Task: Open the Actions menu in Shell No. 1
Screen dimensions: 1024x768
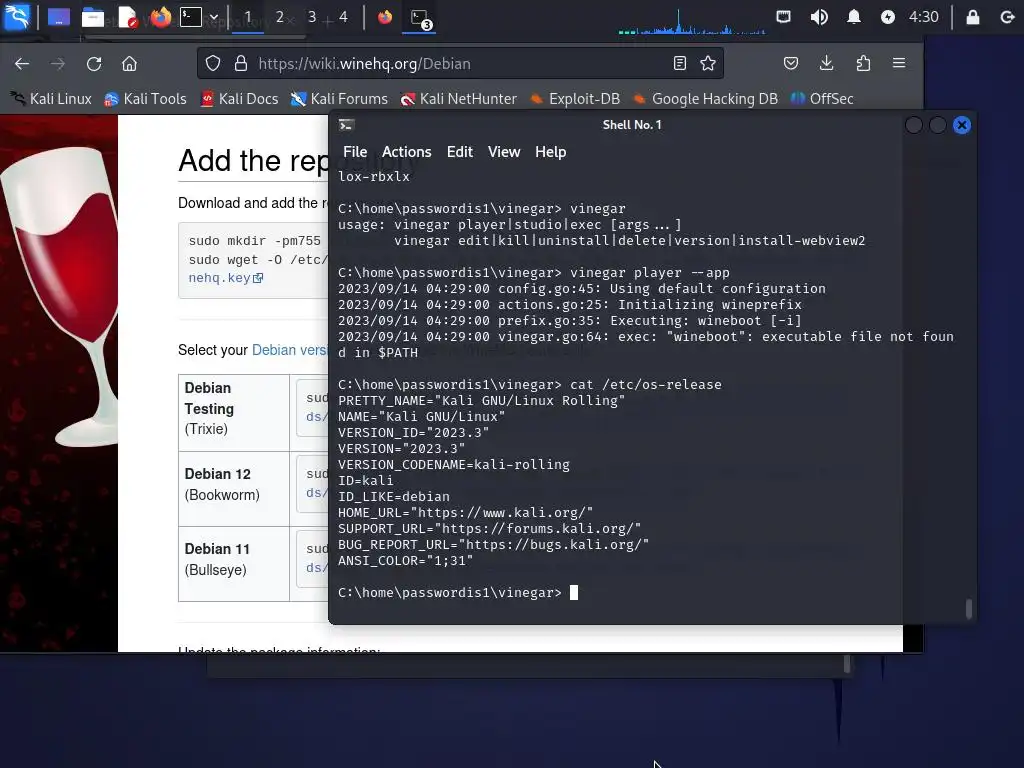Action: 406,152
